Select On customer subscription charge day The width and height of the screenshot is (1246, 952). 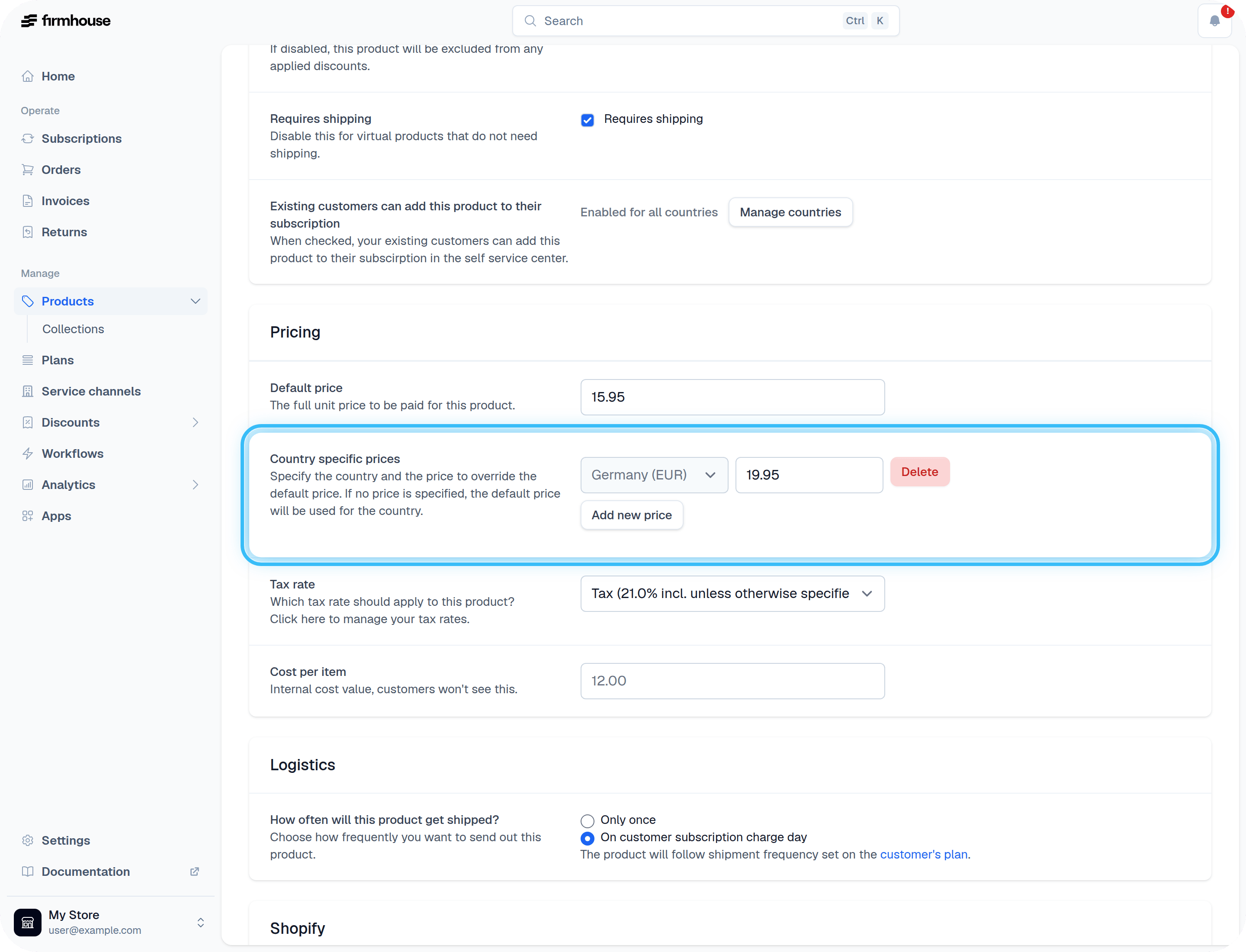click(x=588, y=839)
